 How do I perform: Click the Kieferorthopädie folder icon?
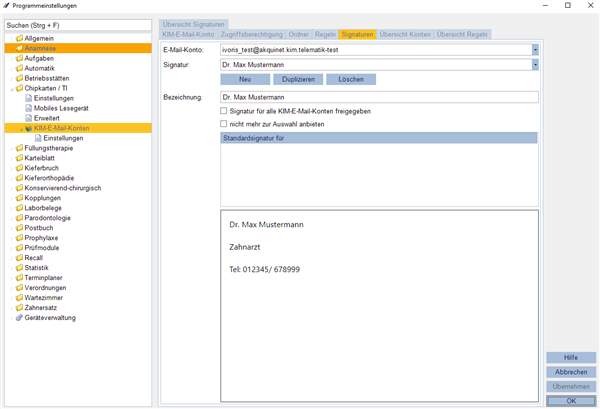coord(19,178)
